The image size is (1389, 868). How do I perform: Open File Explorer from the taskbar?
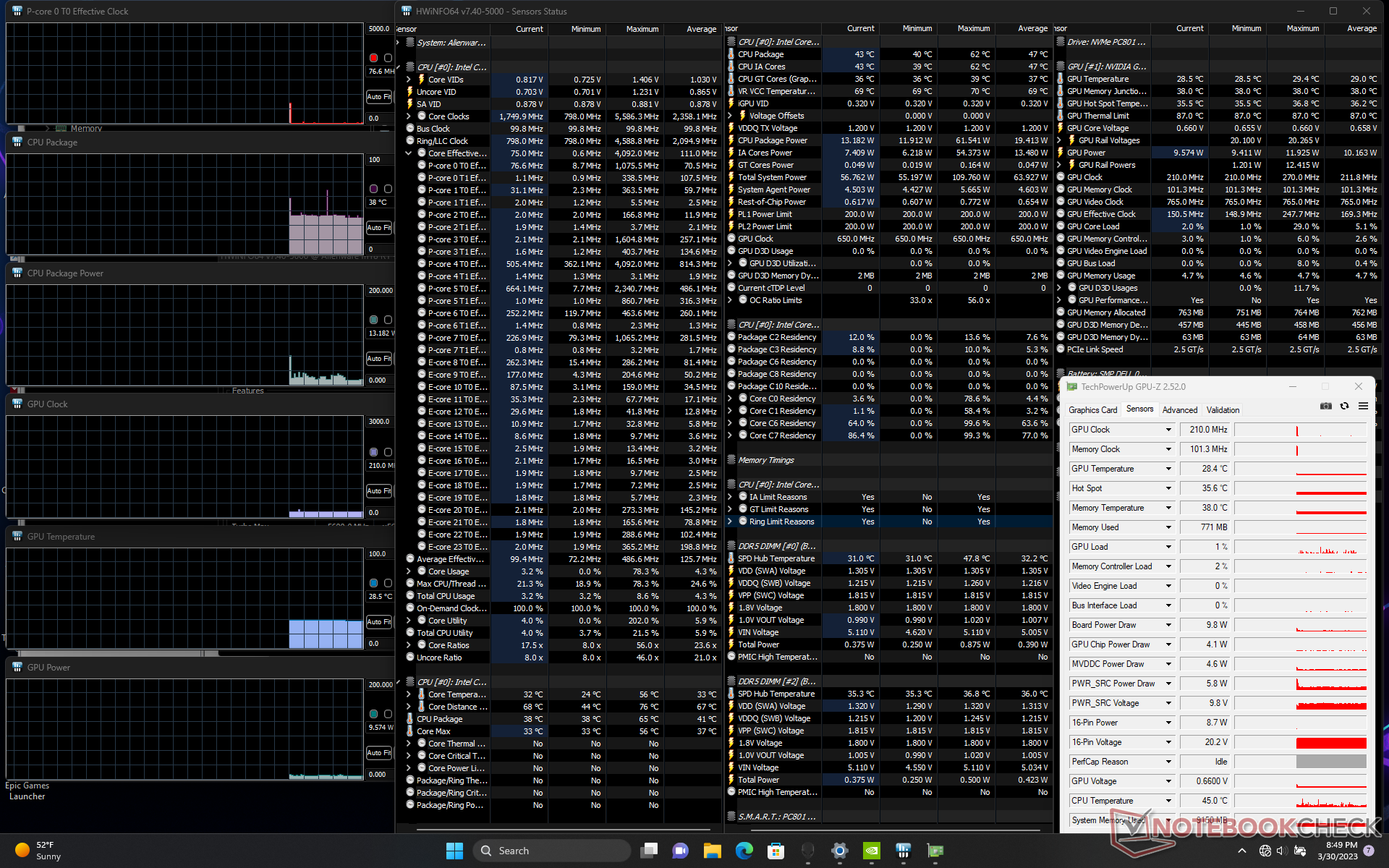(712, 851)
